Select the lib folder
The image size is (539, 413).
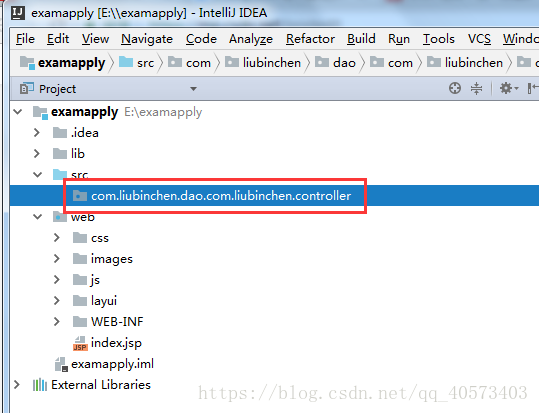click(x=78, y=154)
